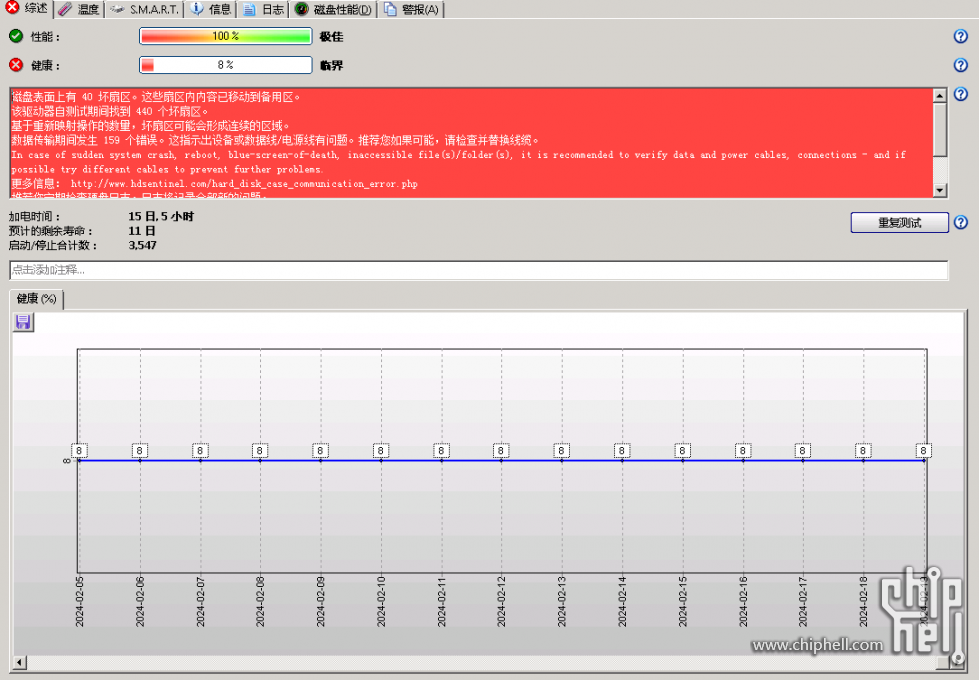
Task: Click the help icon beside the 性能 bar
Action: coord(961,36)
